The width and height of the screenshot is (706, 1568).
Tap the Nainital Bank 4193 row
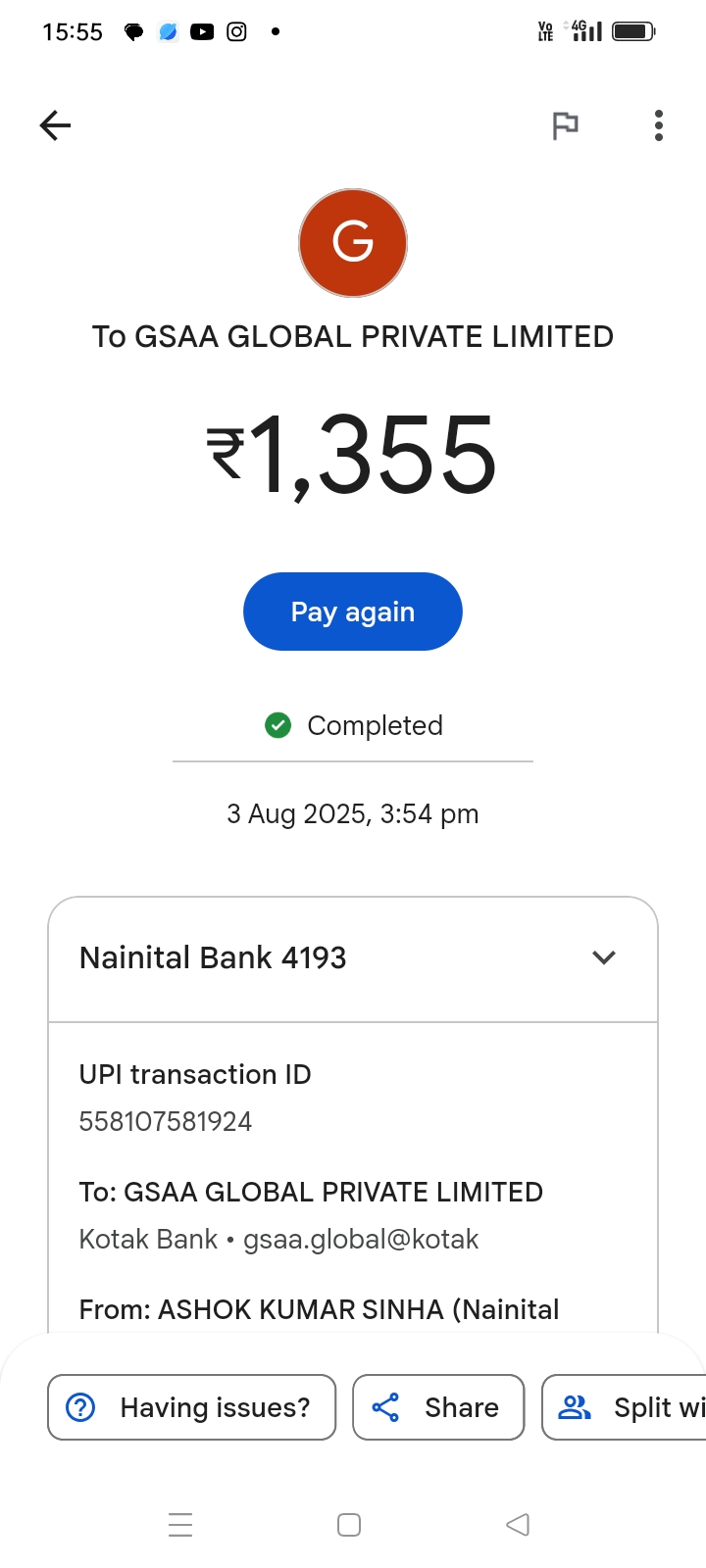(294, 957)
